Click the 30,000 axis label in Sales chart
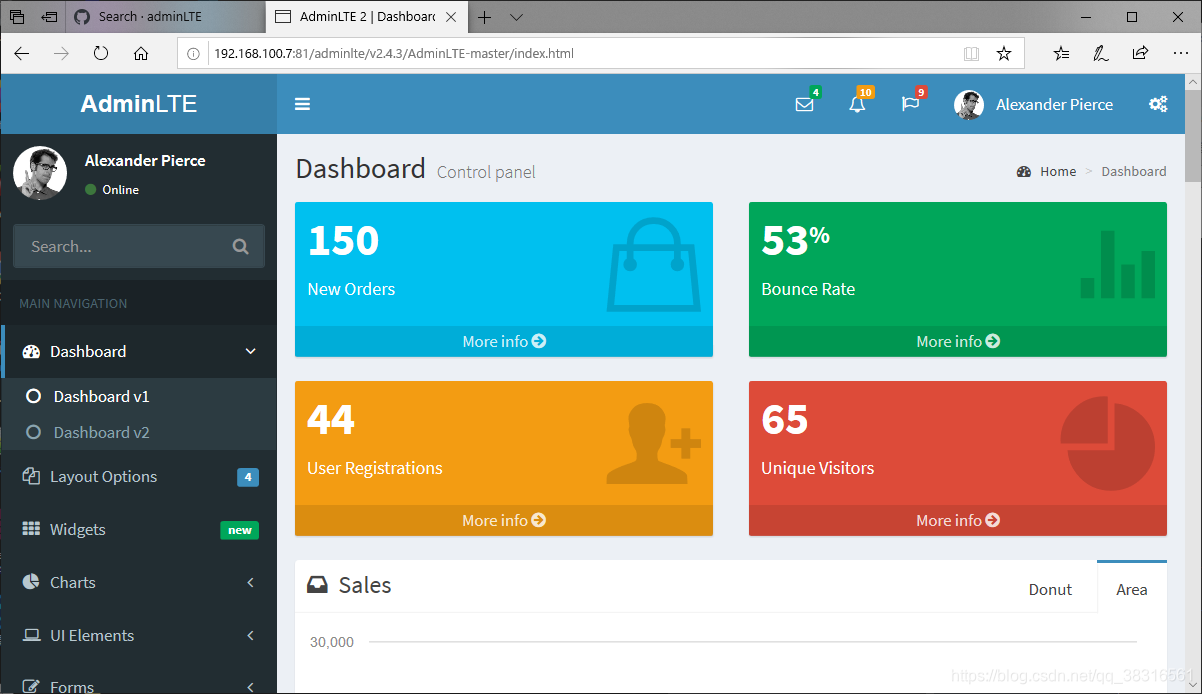The width and height of the screenshot is (1202, 694). click(332, 642)
